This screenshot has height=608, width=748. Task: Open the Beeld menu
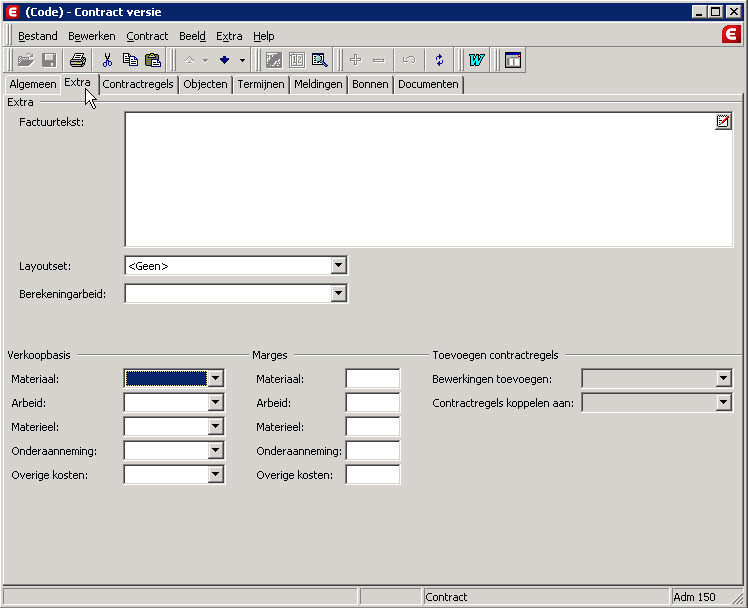pos(192,36)
